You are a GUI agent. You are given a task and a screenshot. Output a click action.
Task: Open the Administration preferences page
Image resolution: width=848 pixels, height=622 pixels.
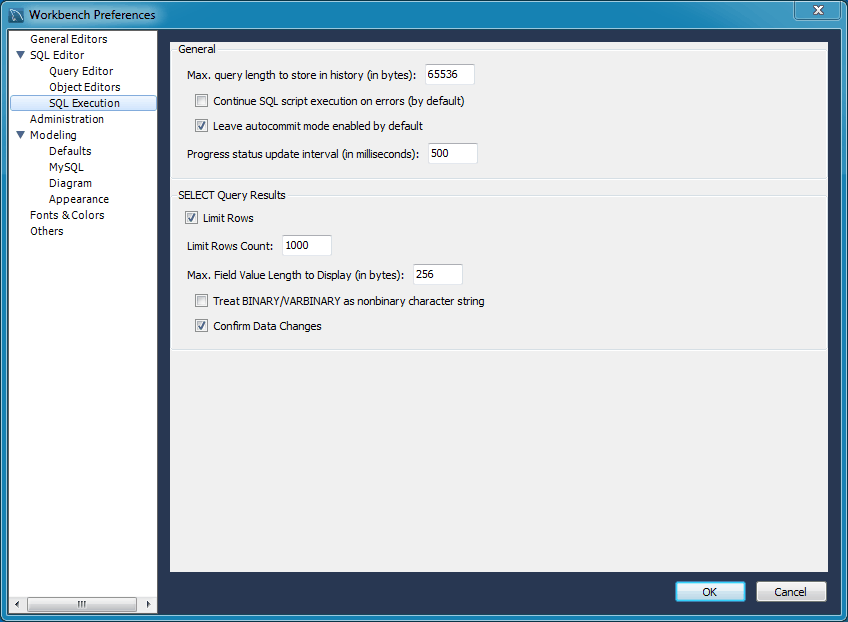(x=67, y=119)
